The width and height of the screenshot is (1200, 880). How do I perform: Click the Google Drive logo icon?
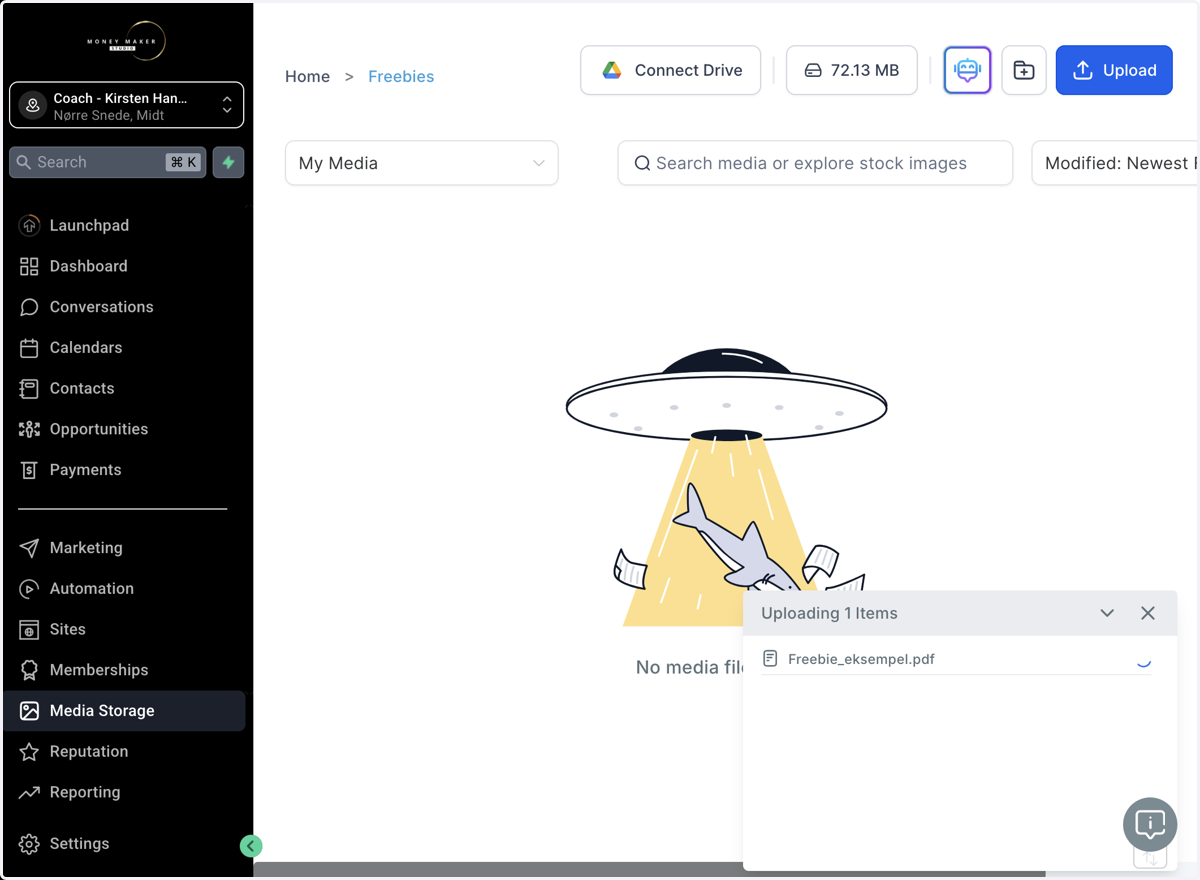(612, 70)
